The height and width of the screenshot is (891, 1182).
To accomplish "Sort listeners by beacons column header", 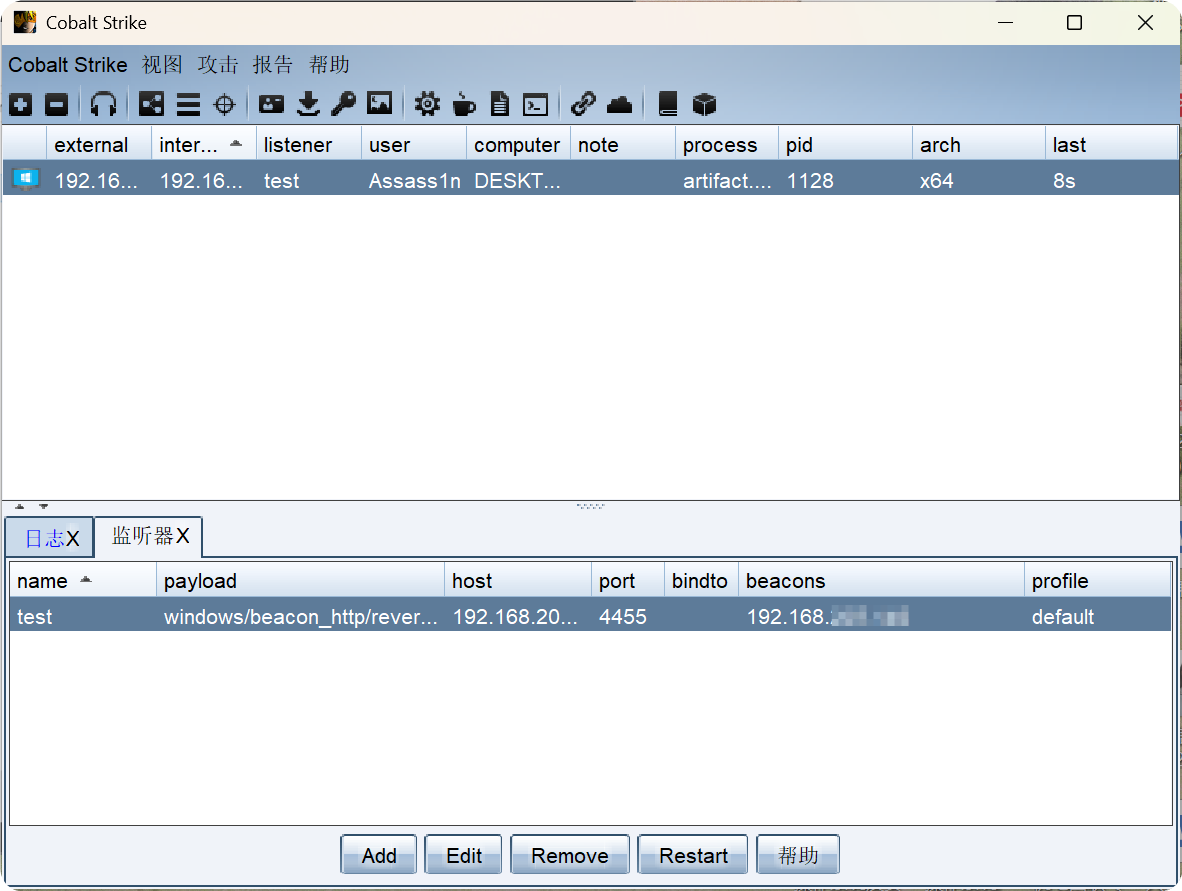I will pos(881,580).
